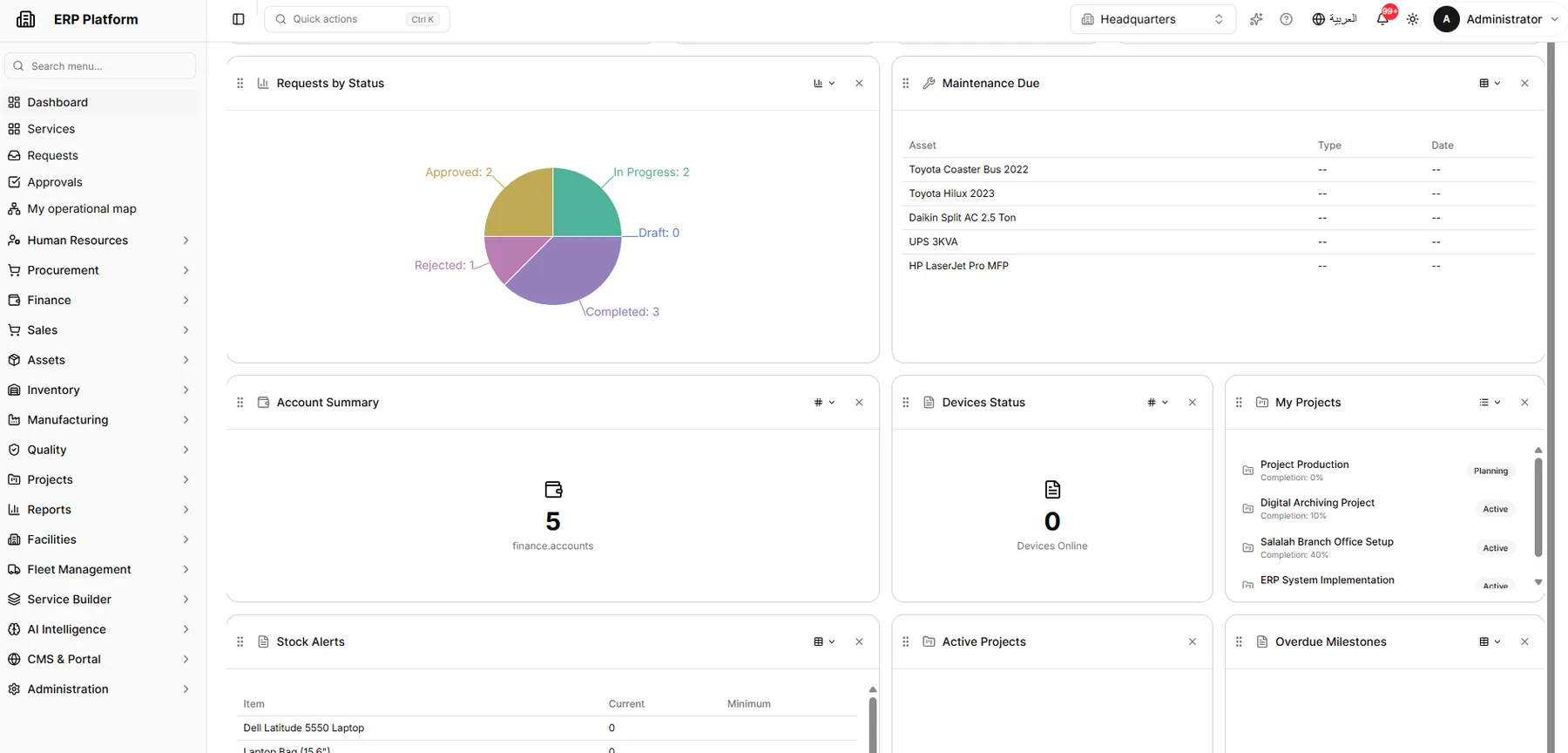1568x753 pixels.
Task: Focus the Search menu field
Action: [100, 66]
